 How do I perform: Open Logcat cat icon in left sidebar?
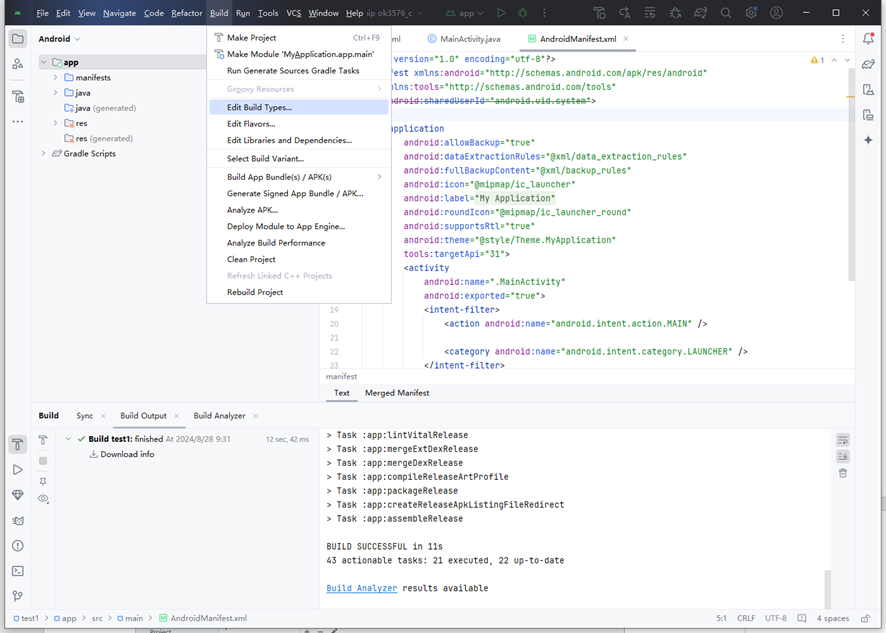click(18, 521)
